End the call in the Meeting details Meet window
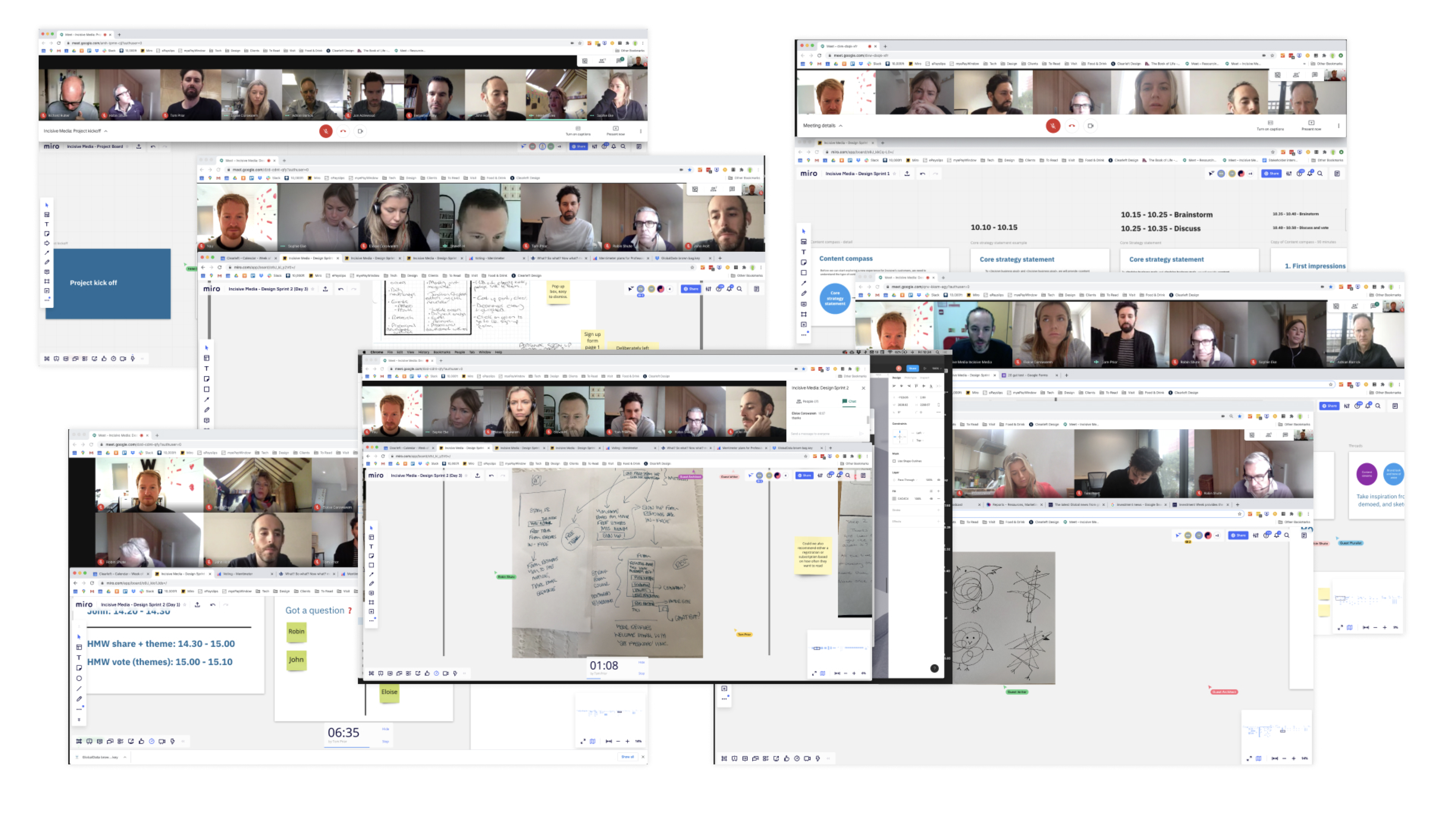 click(x=1072, y=126)
